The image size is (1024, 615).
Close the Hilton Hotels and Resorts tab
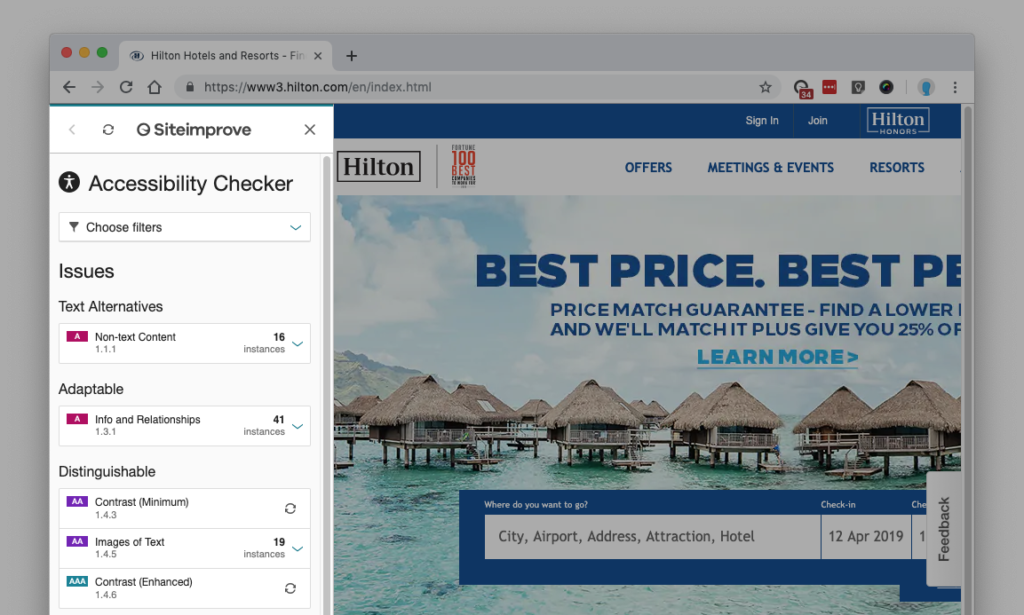[x=318, y=56]
